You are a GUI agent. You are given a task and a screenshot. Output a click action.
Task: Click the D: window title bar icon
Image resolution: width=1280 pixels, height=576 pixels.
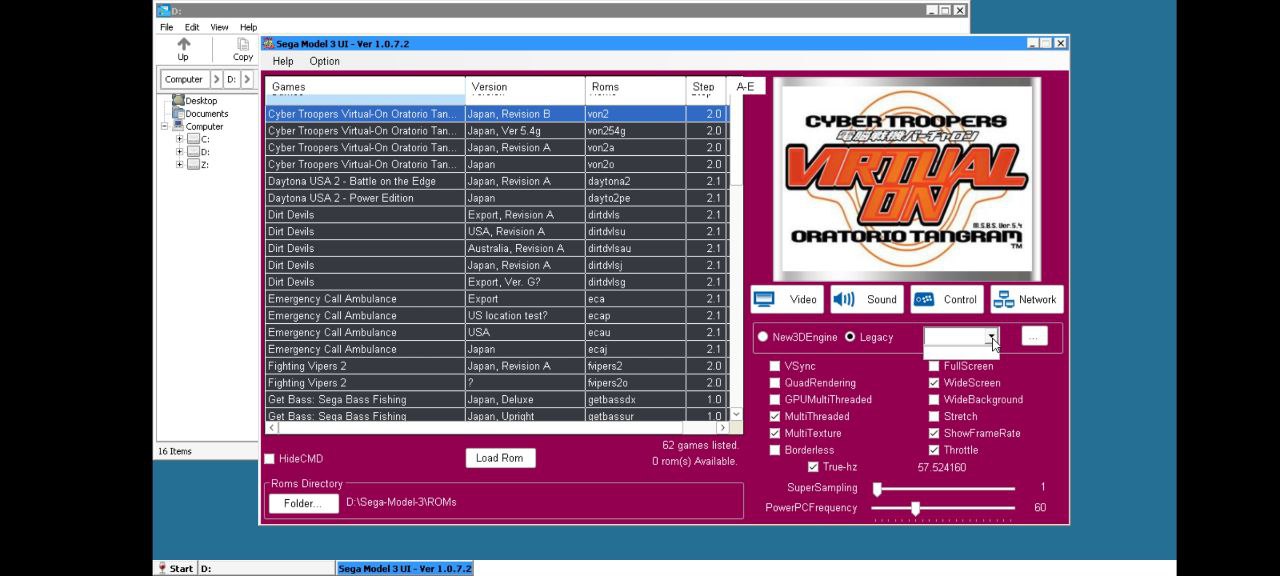163,11
